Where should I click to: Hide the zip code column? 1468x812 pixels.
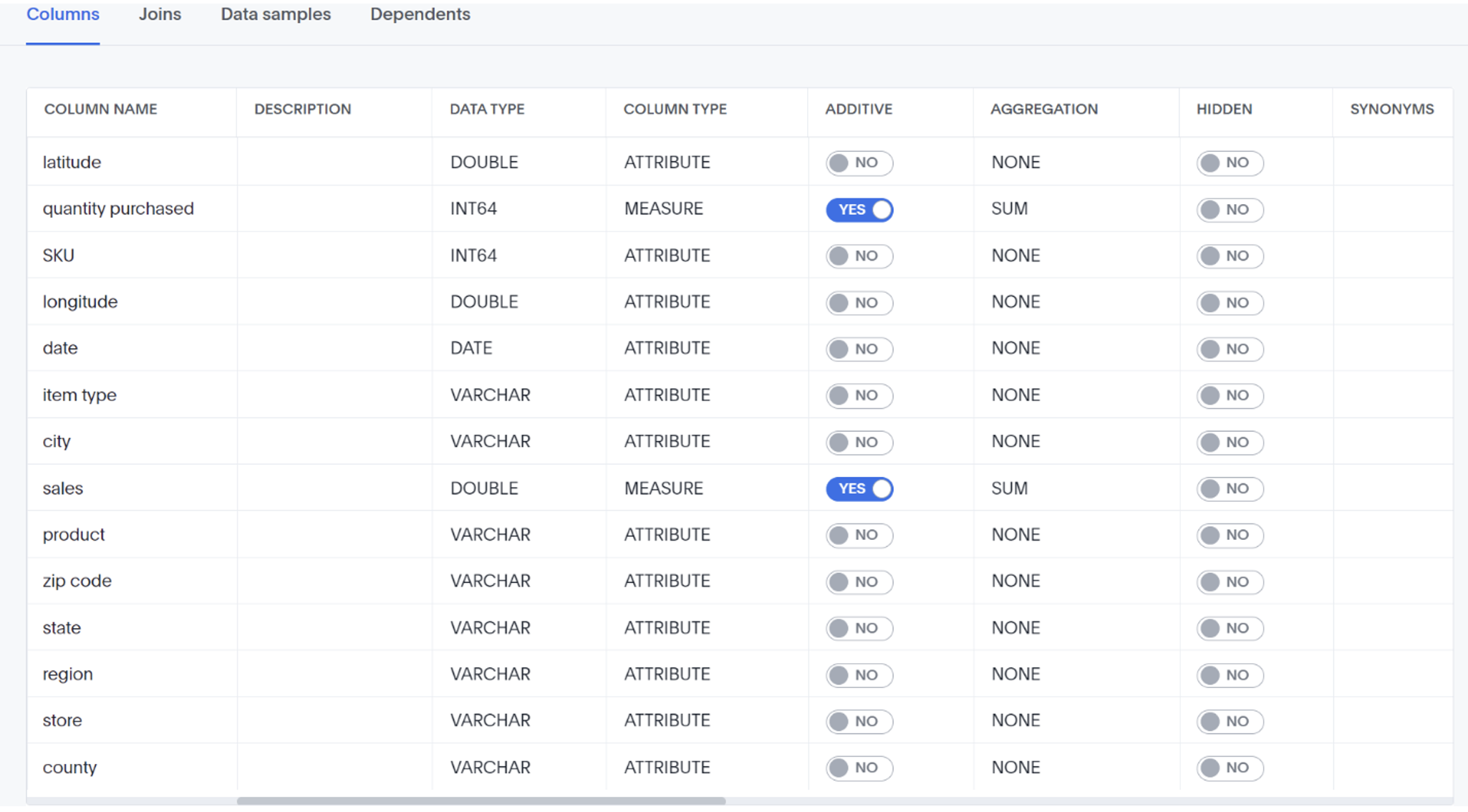tap(1230, 581)
